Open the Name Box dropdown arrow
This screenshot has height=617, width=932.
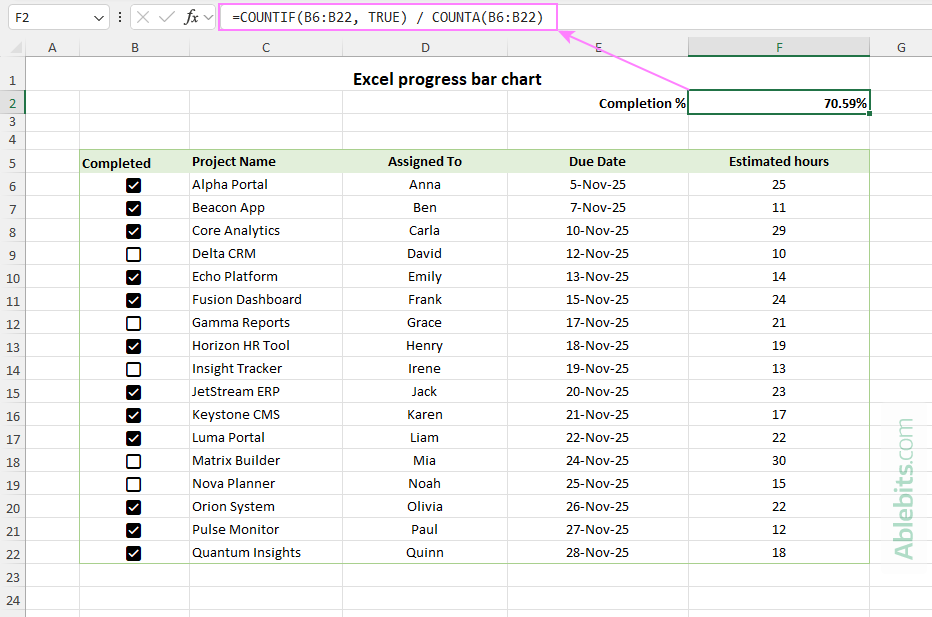(98, 17)
